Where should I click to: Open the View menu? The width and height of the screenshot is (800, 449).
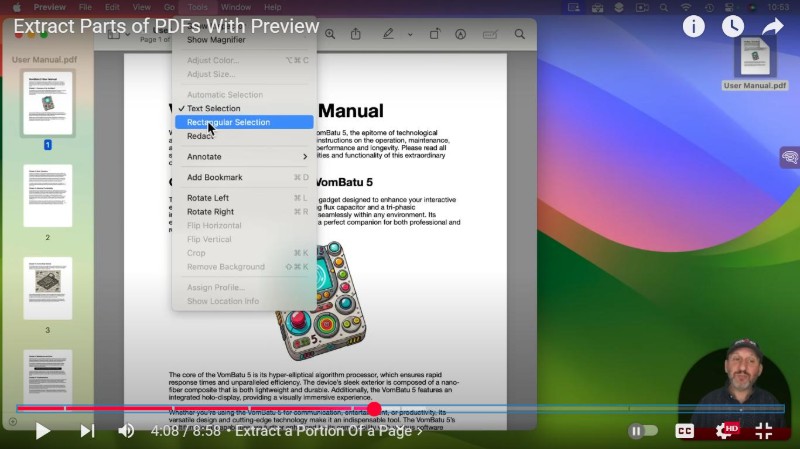(x=141, y=7)
